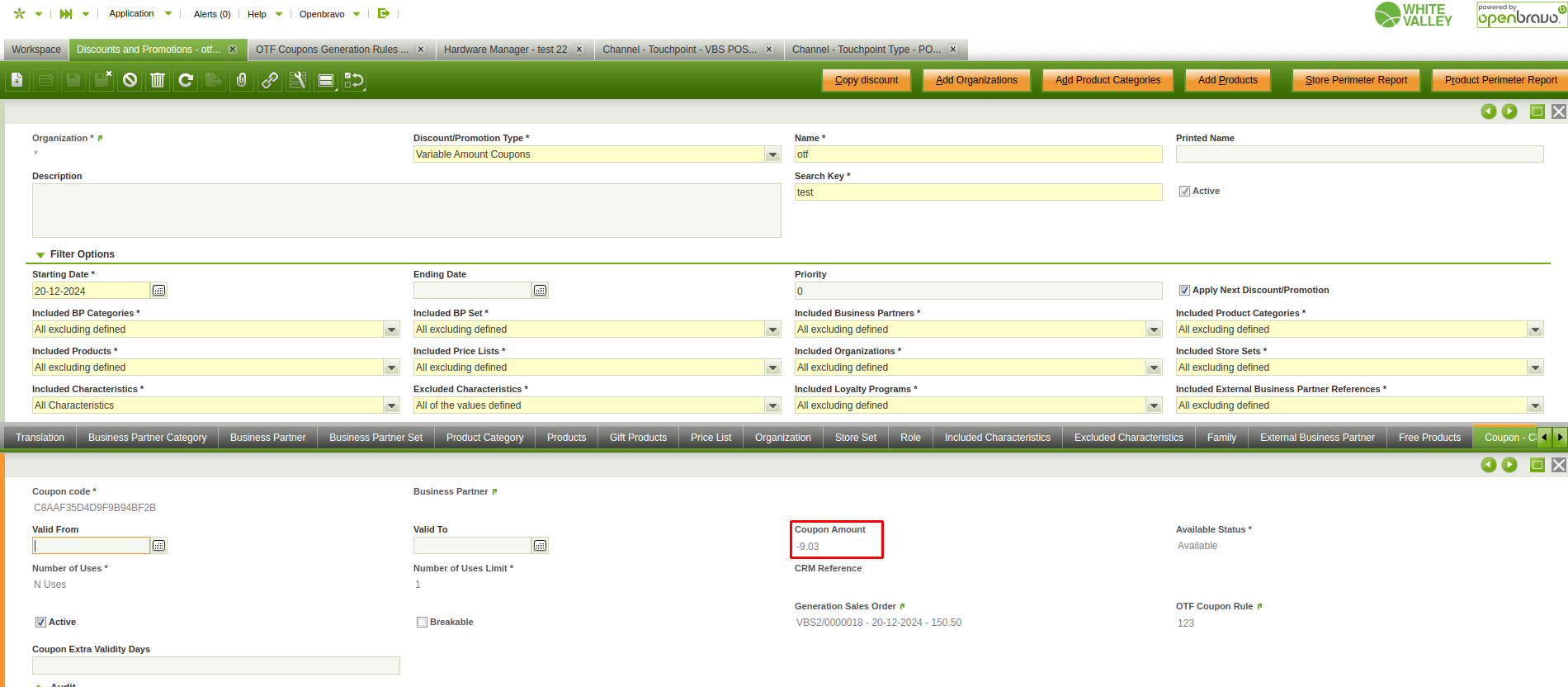The image size is (1568, 687).
Task: Click the refresh toolbar icon
Action: pos(186,80)
